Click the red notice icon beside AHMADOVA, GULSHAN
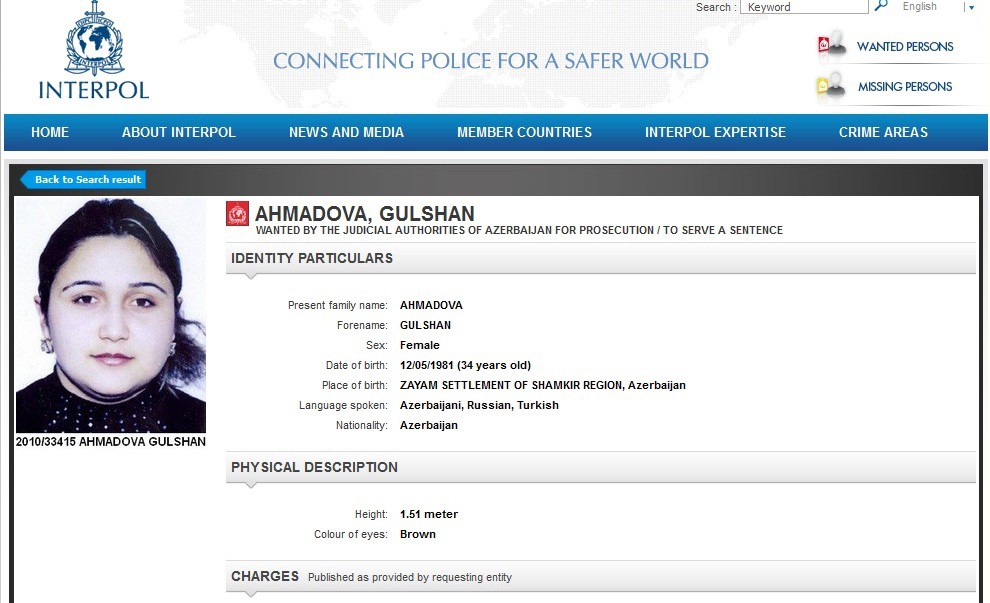Screen dimensions: 990x603 [x=237, y=214]
